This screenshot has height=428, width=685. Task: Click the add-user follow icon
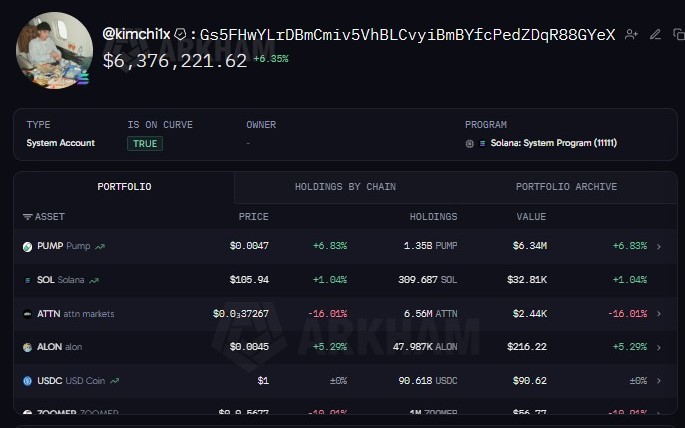[x=631, y=35]
